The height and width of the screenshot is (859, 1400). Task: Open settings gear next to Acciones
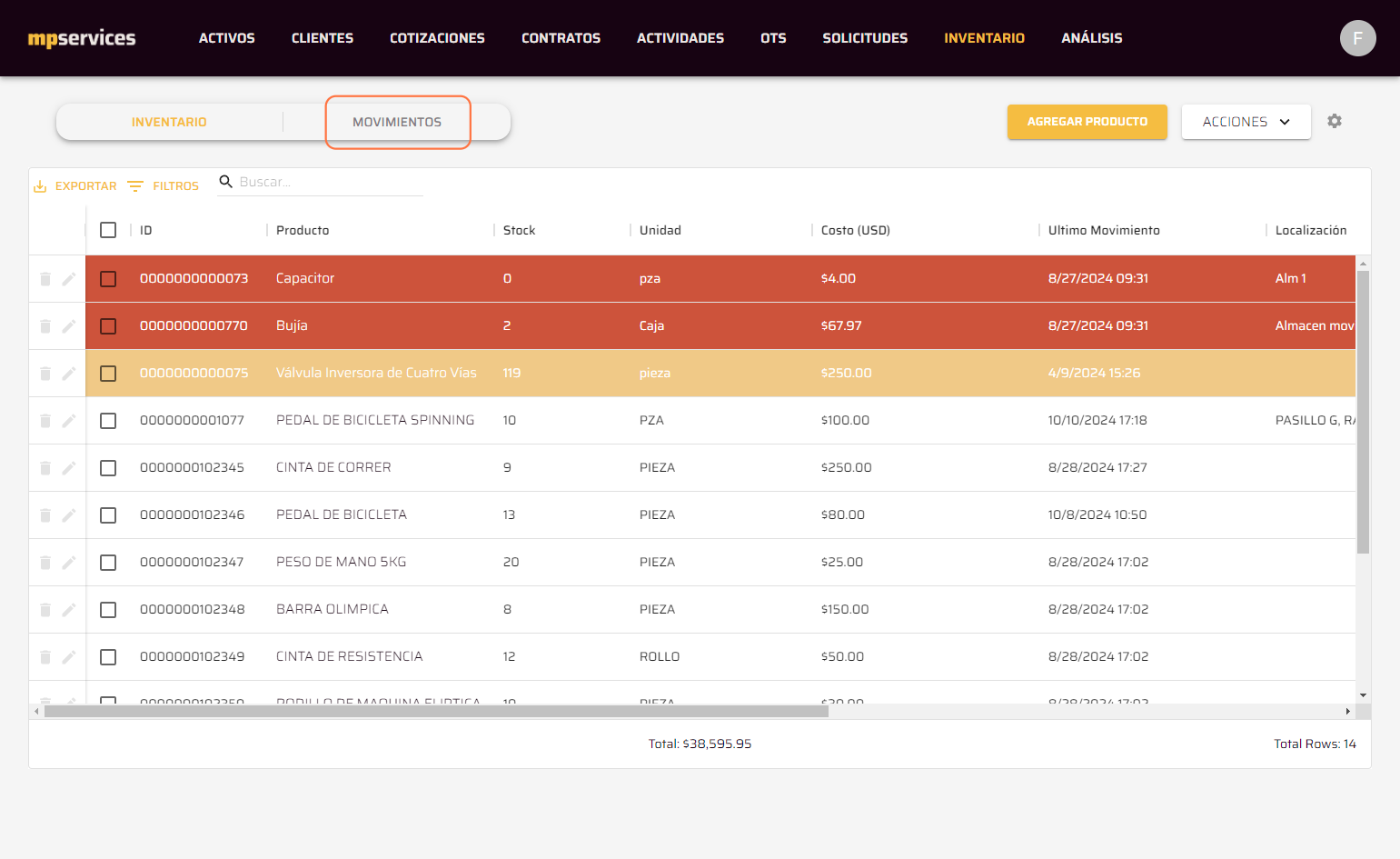tap(1335, 121)
